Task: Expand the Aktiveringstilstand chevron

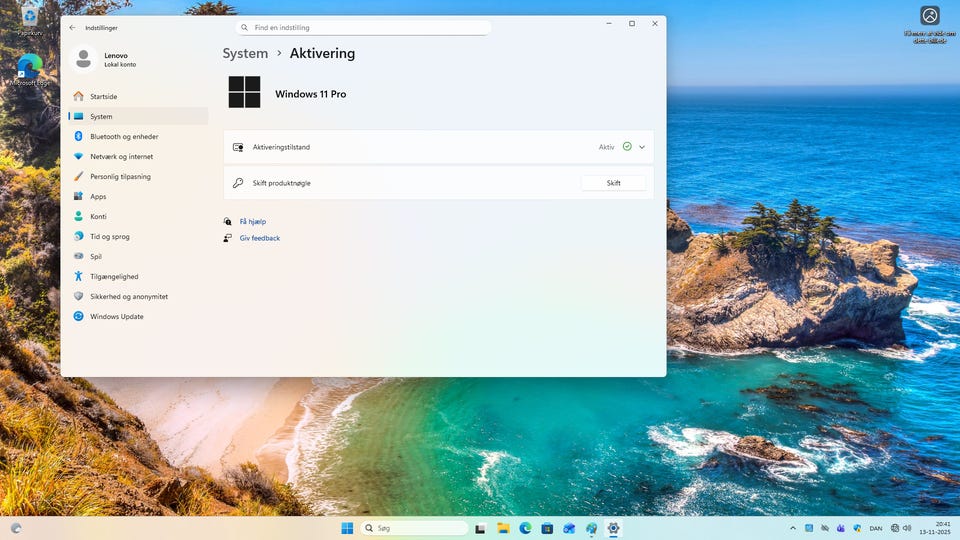Action: 642,147
